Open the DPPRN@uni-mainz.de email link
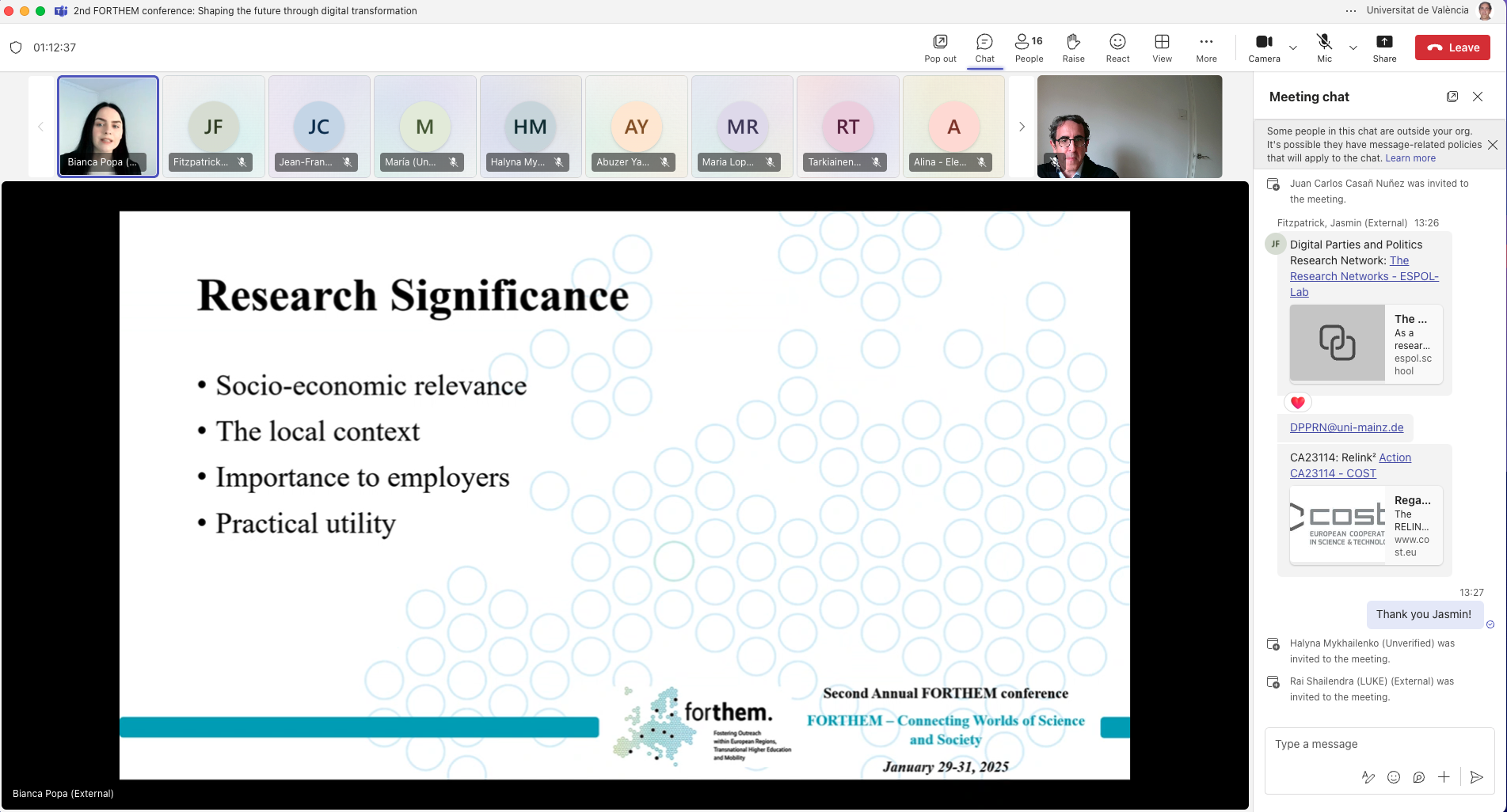1507x812 pixels. (1346, 427)
